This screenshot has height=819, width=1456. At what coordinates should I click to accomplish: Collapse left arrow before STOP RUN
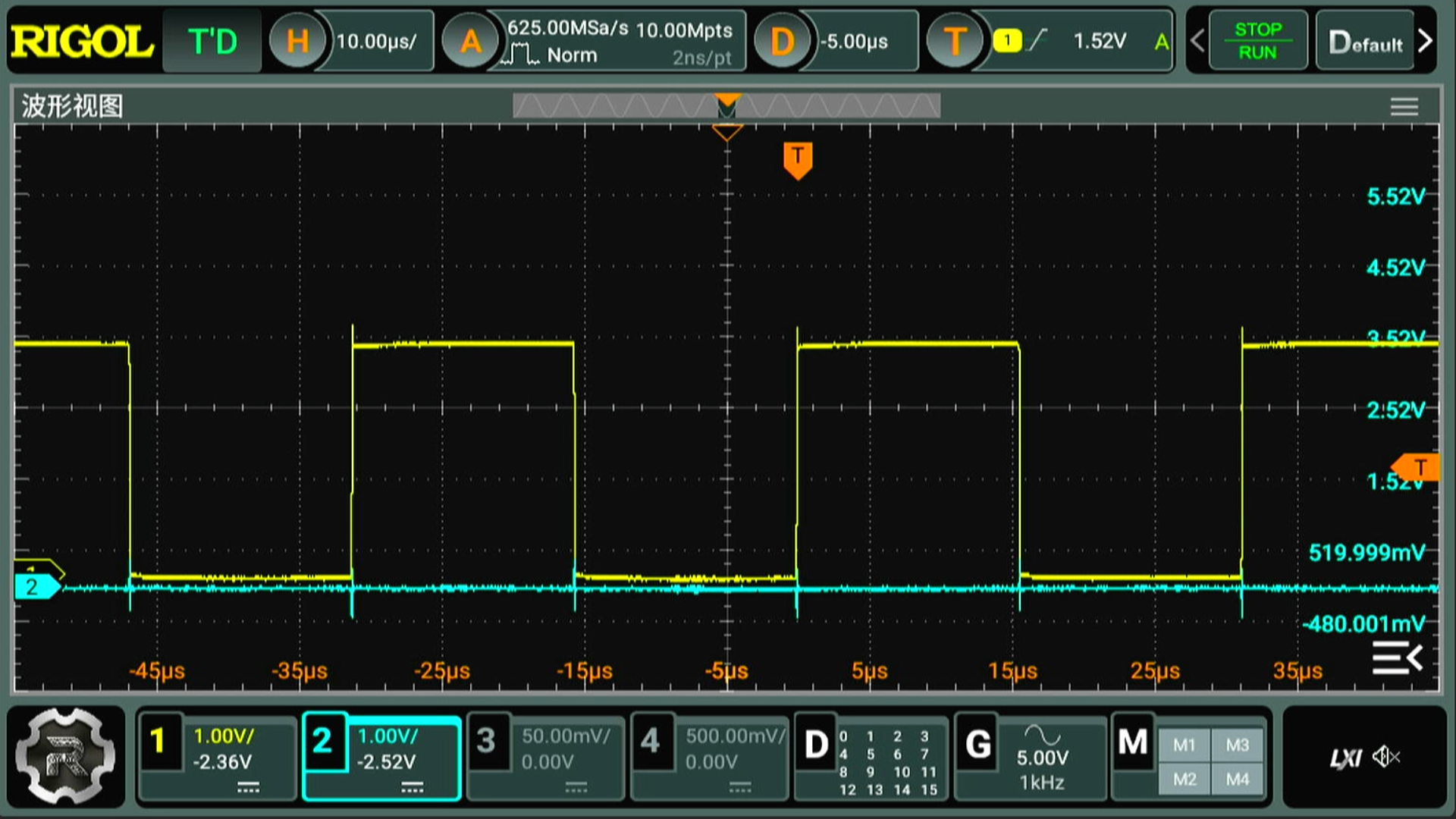[1197, 41]
